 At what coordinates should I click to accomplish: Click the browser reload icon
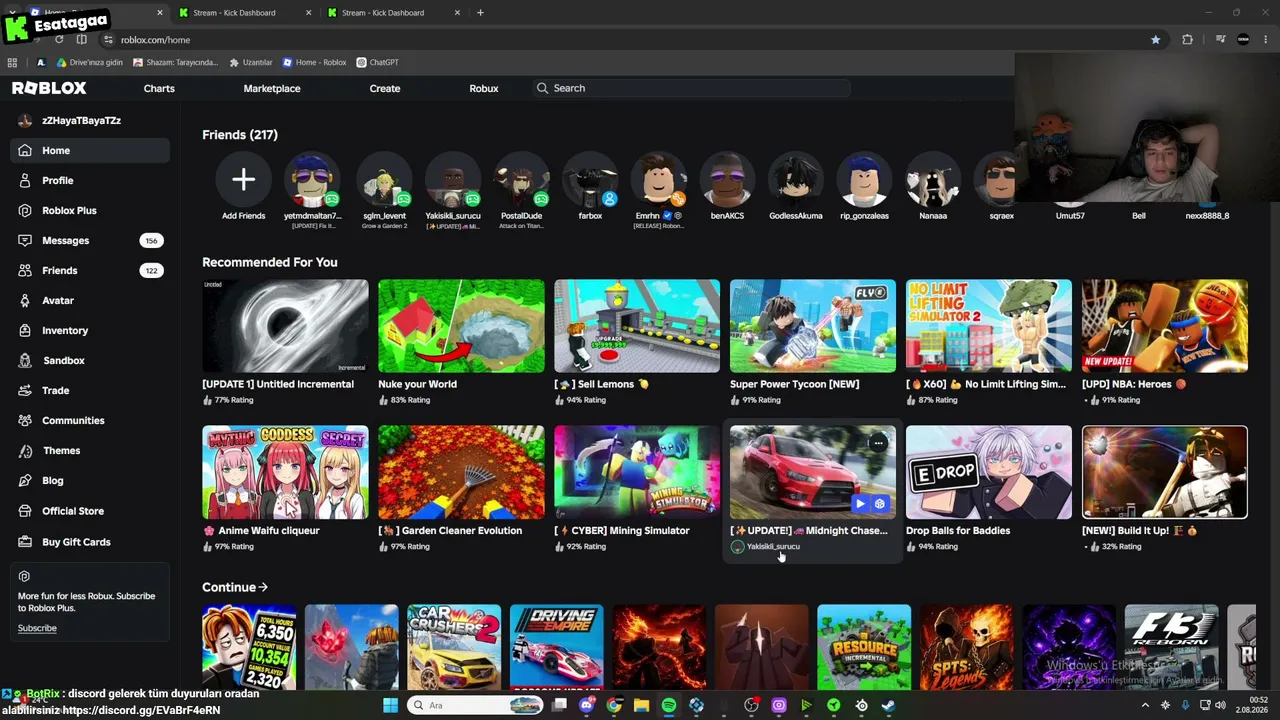click(x=59, y=40)
